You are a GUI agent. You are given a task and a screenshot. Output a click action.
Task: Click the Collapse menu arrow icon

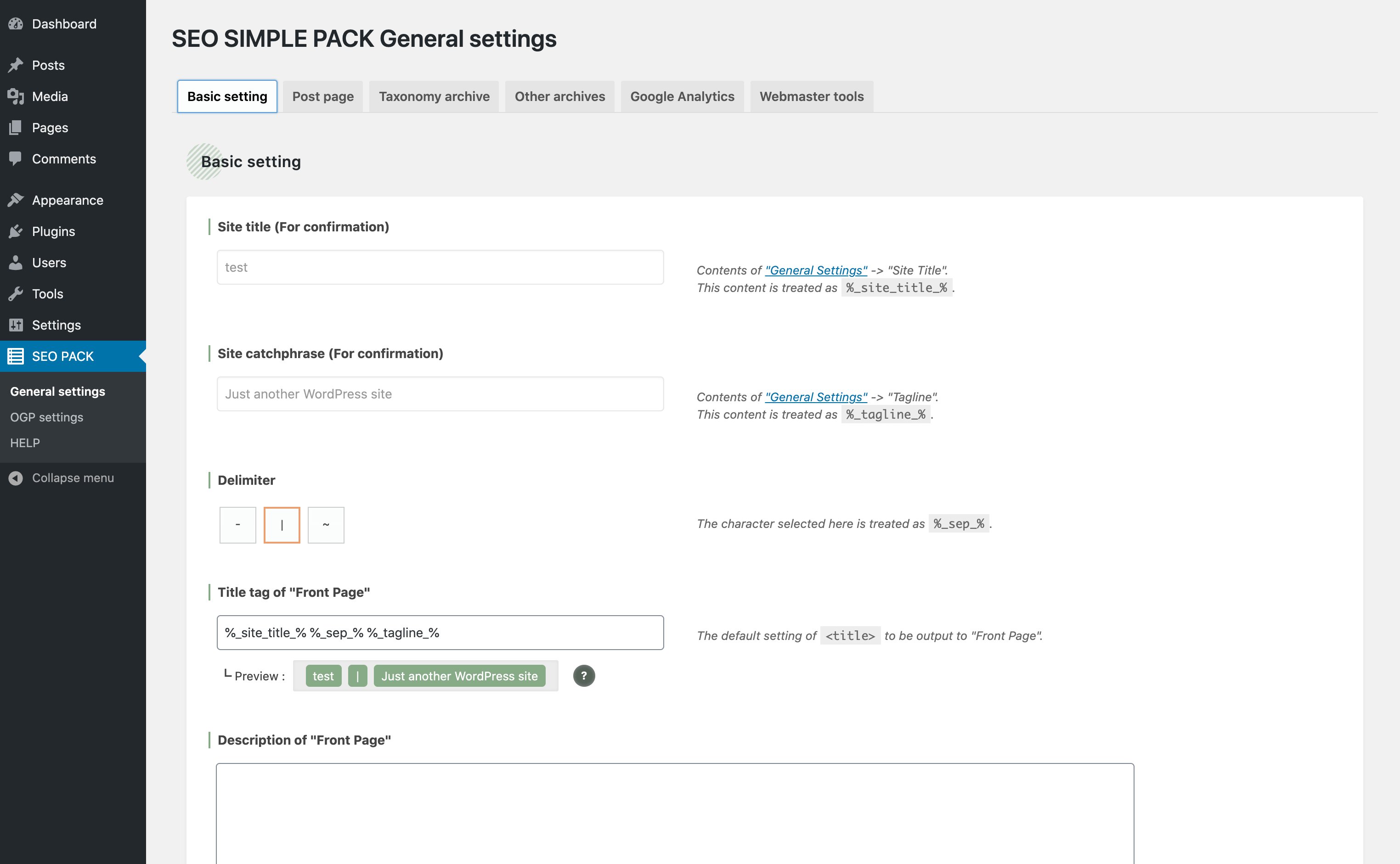click(16, 478)
